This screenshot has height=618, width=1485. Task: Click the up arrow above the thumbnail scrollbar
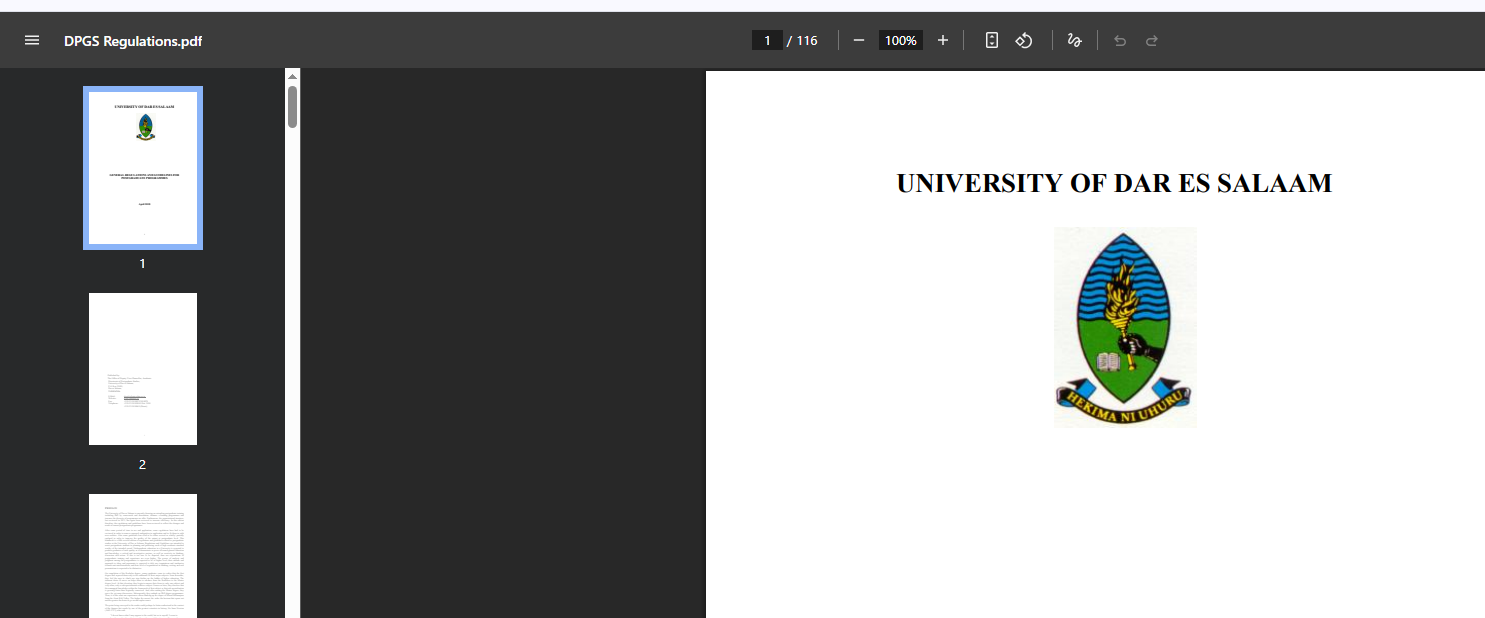click(291, 74)
